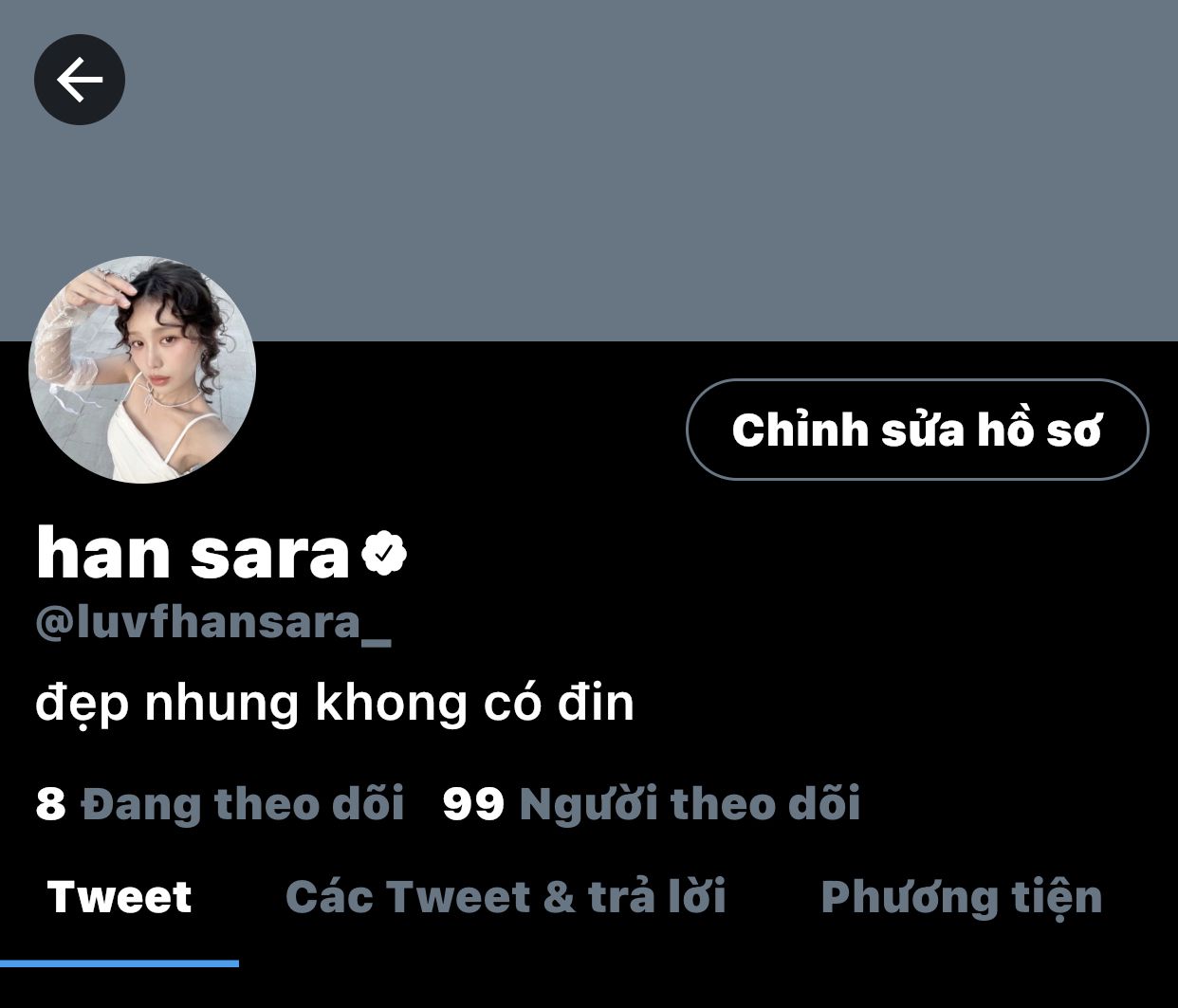Switch to Các Tweet & trả lời tab
Screen dimensions: 1178x1008
pos(506,897)
